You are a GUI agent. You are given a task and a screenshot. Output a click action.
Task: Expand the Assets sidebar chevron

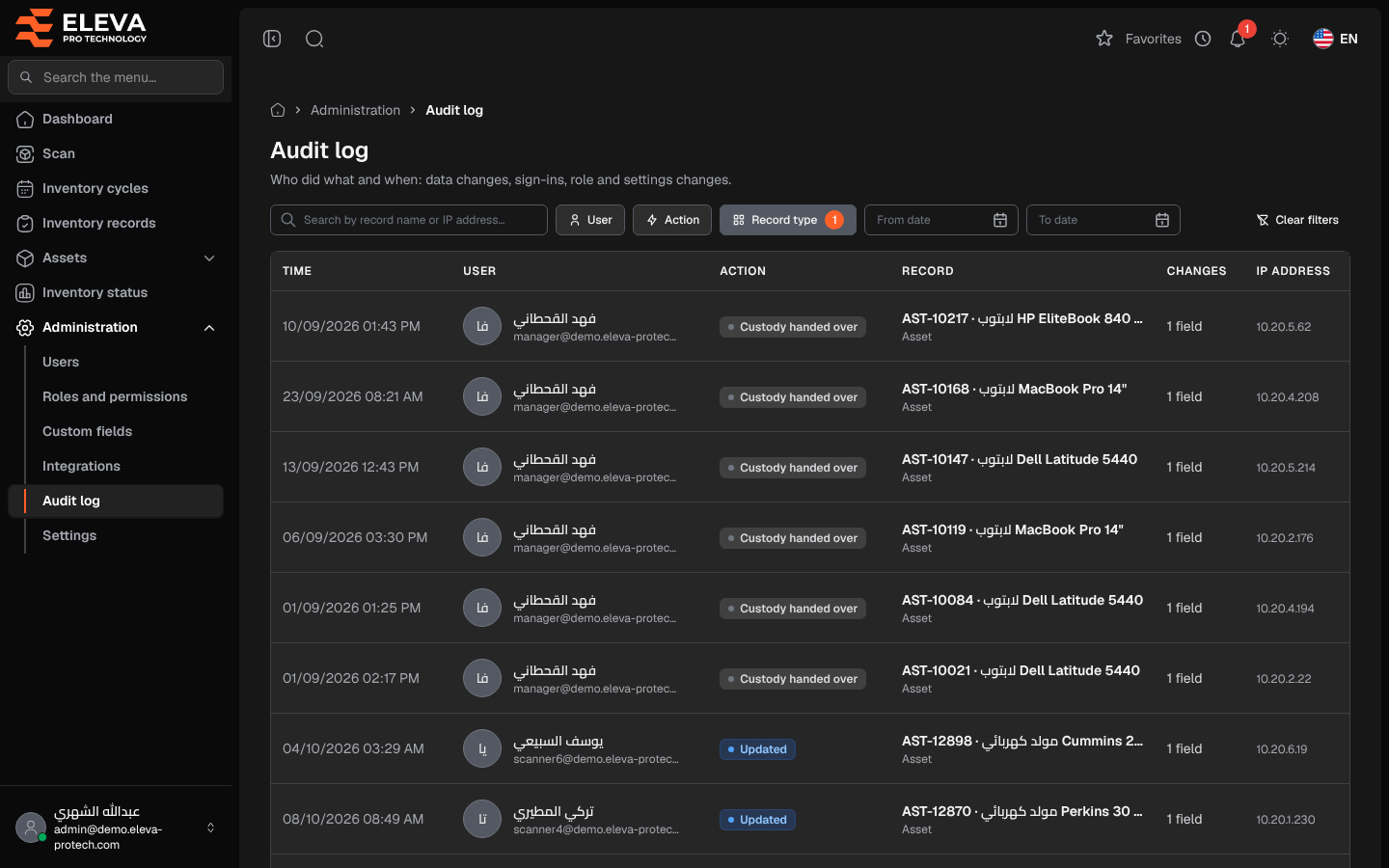pos(209,258)
